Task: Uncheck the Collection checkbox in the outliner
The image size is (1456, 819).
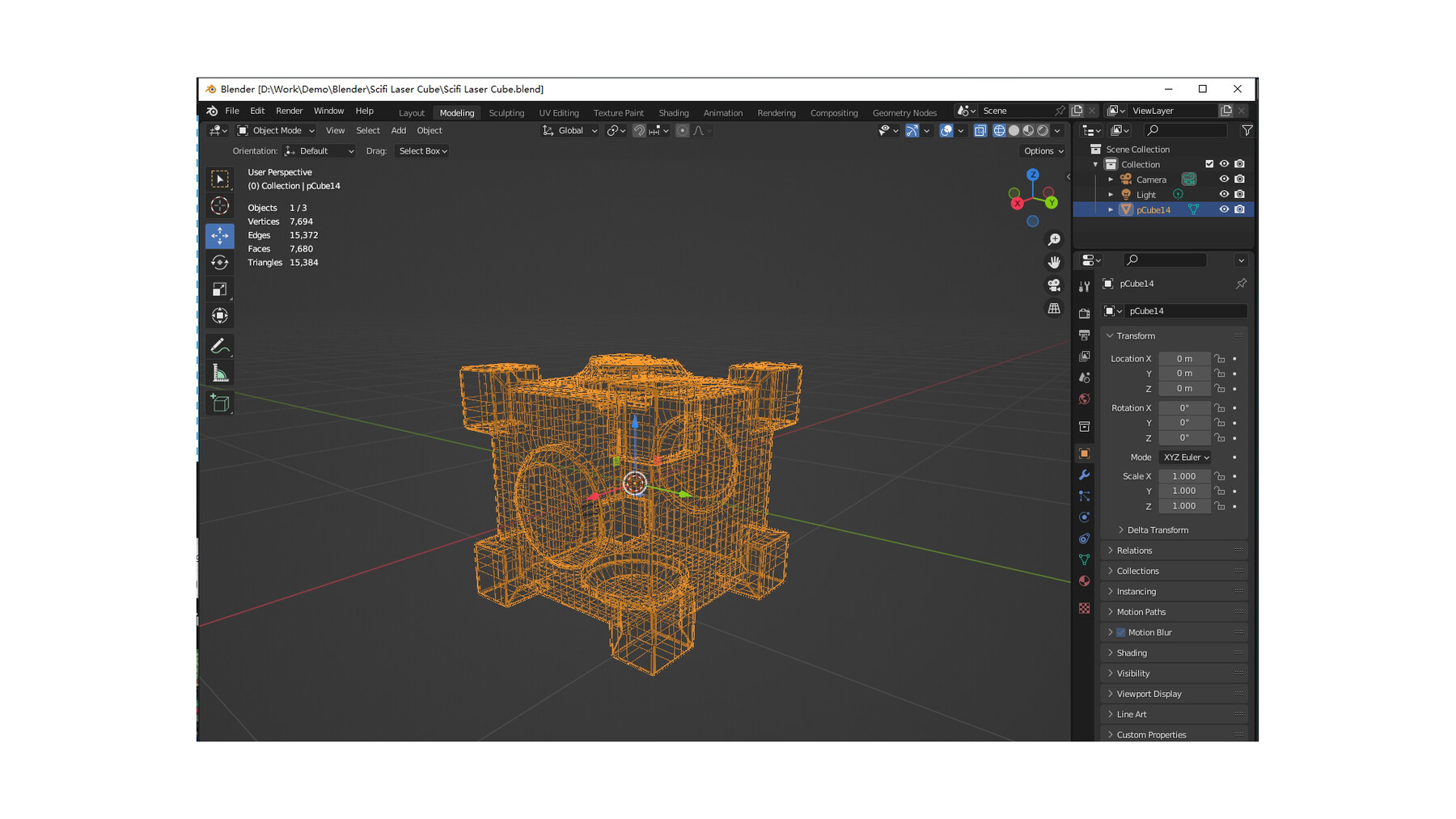Action: click(1209, 163)
